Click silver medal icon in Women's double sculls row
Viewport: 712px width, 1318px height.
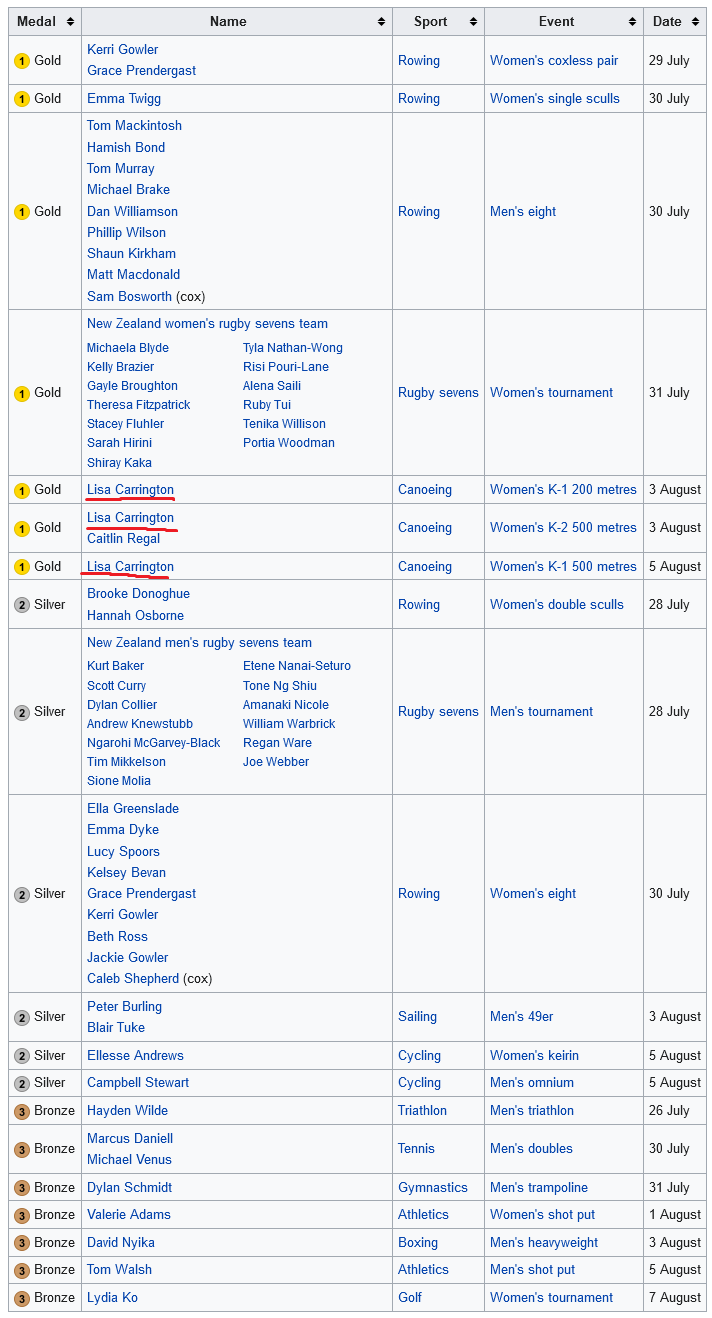tap(22, 605)
